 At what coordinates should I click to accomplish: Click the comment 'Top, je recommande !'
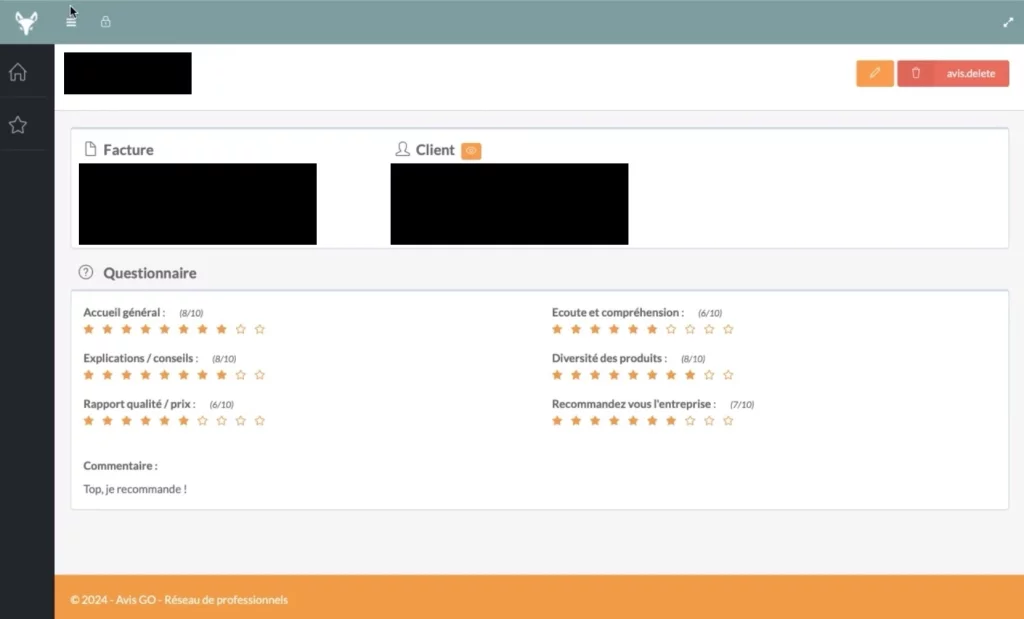pos(135,489)
